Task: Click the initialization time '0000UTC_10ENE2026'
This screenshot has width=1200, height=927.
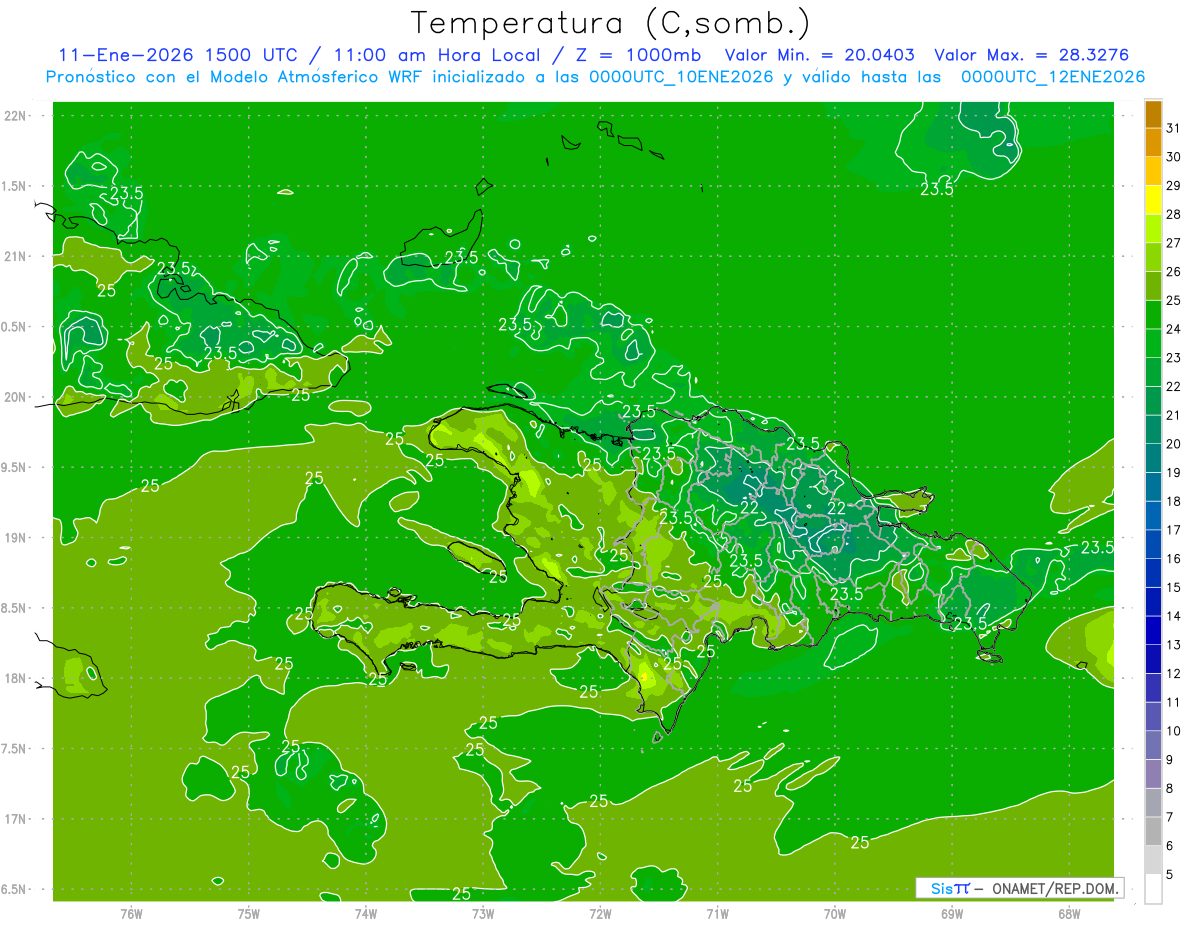Action: [680, 77]
